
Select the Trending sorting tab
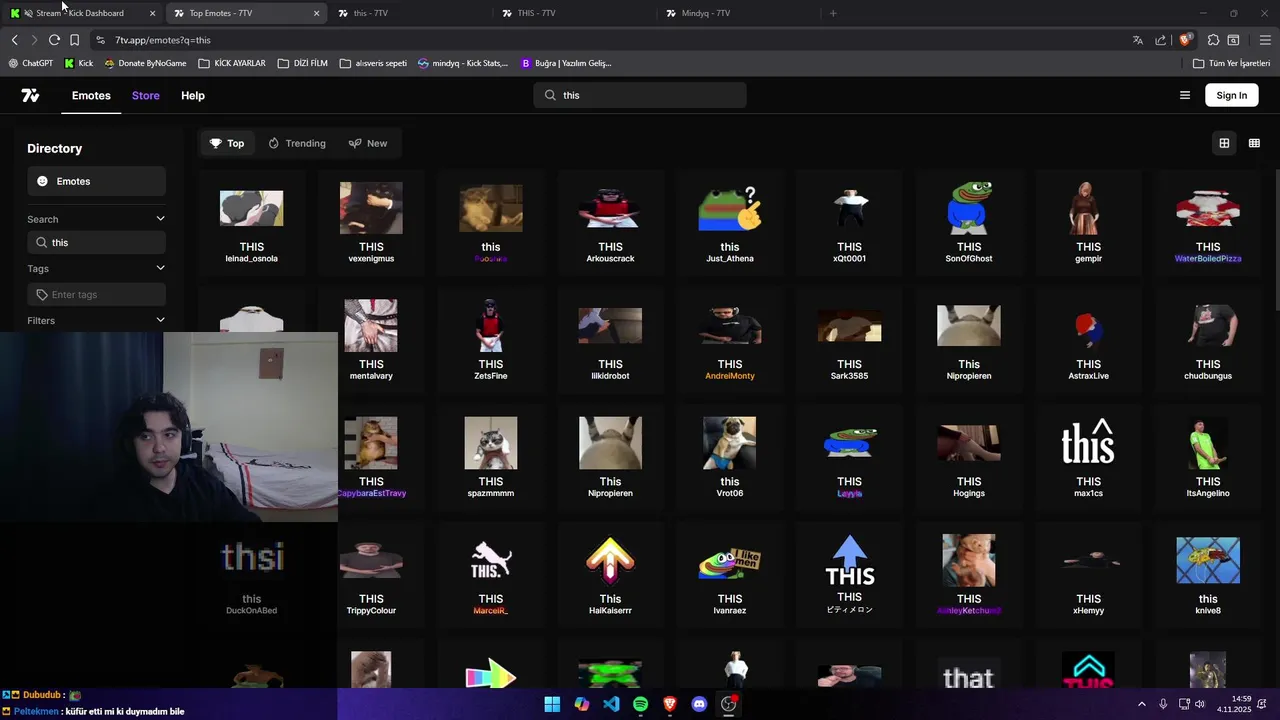[297, 143]
